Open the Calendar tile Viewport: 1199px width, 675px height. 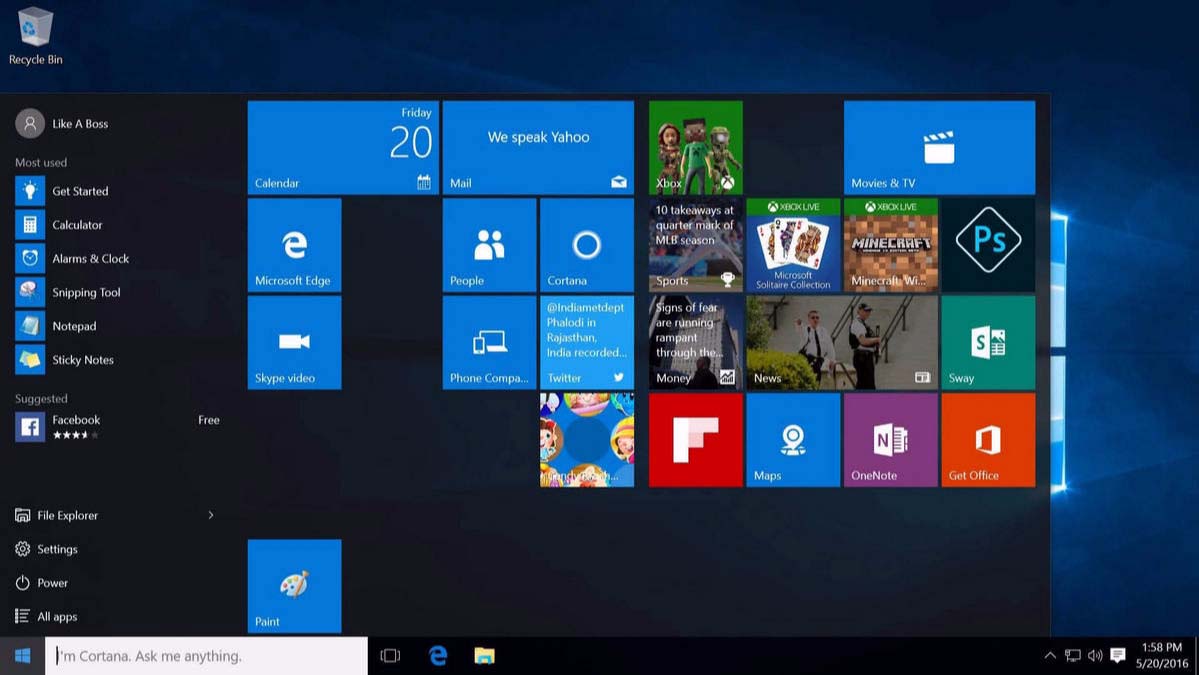click(341, 146)
